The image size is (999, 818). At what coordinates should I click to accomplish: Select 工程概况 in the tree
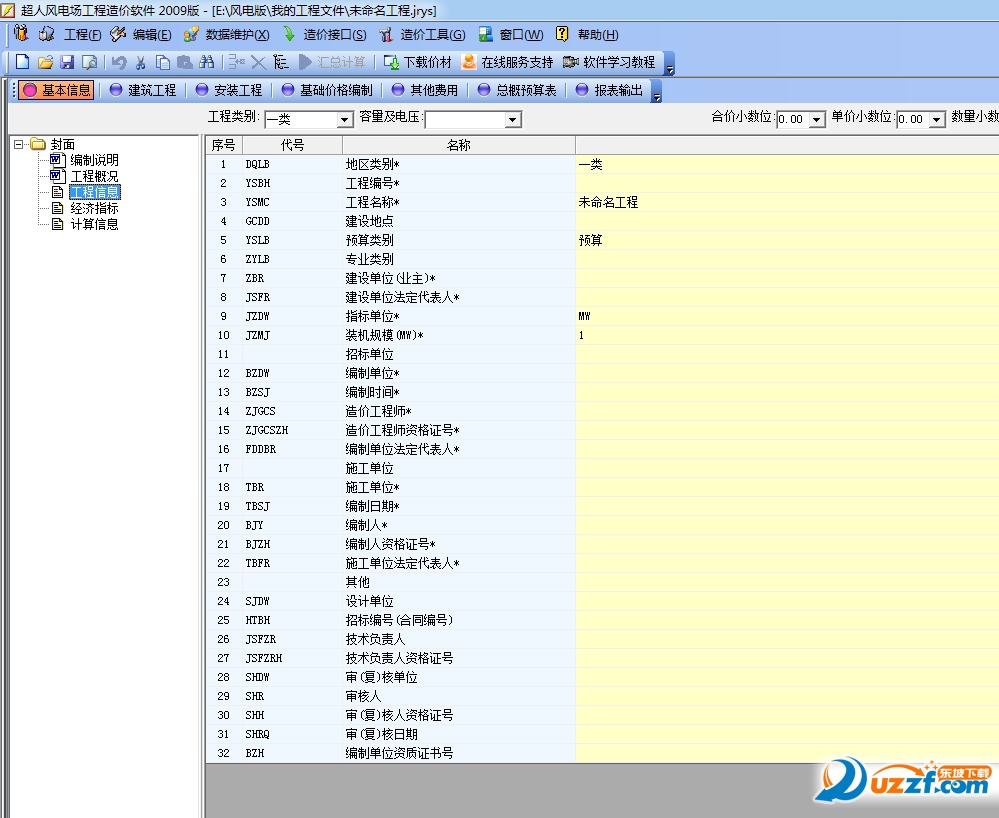[x=94, y=176]
